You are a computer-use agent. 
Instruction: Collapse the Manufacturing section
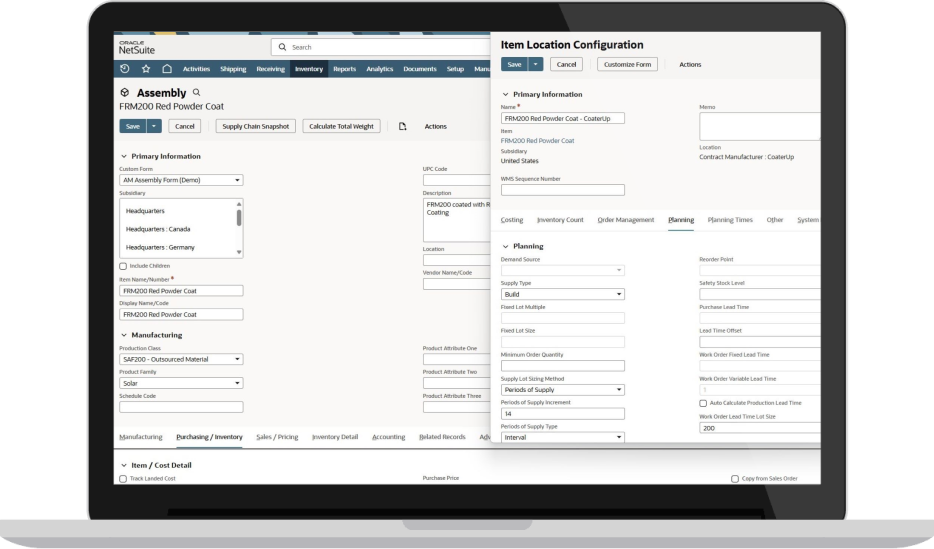tap(124, 335)
